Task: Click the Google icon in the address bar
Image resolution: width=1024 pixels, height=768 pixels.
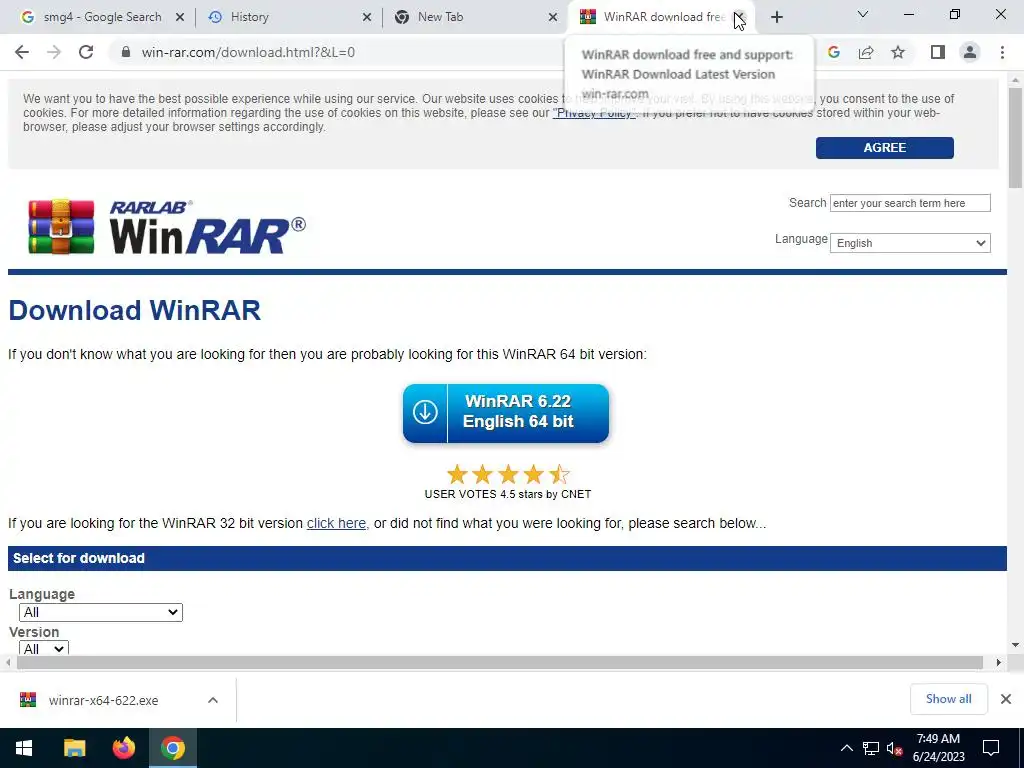Action: click(833, 52)
